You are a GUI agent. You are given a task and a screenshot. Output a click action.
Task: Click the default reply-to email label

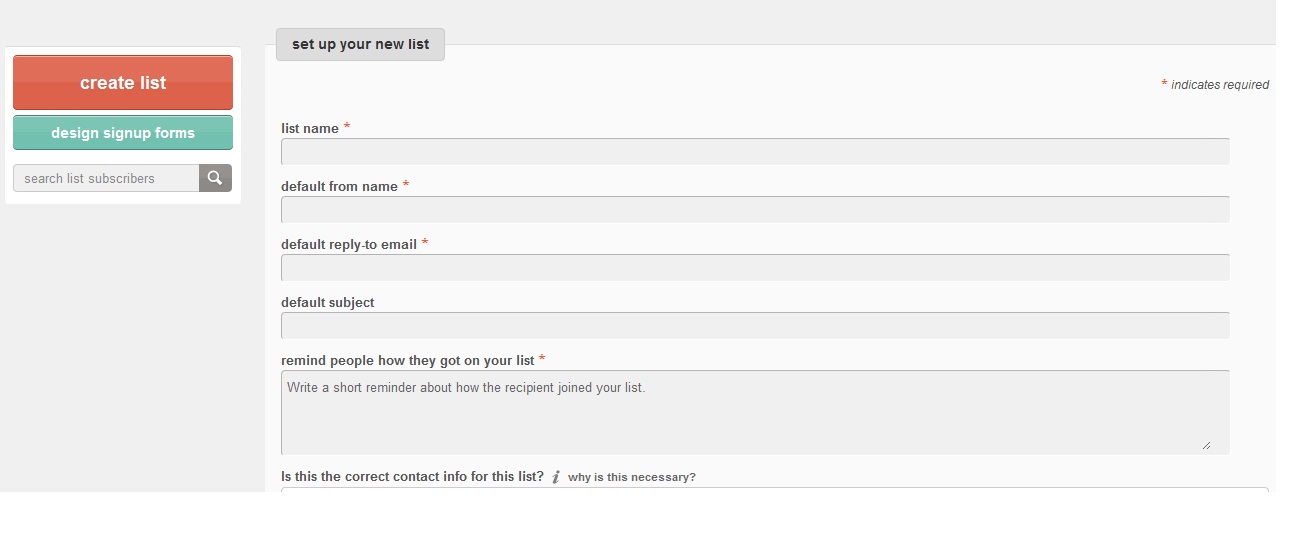click(349, 244)
